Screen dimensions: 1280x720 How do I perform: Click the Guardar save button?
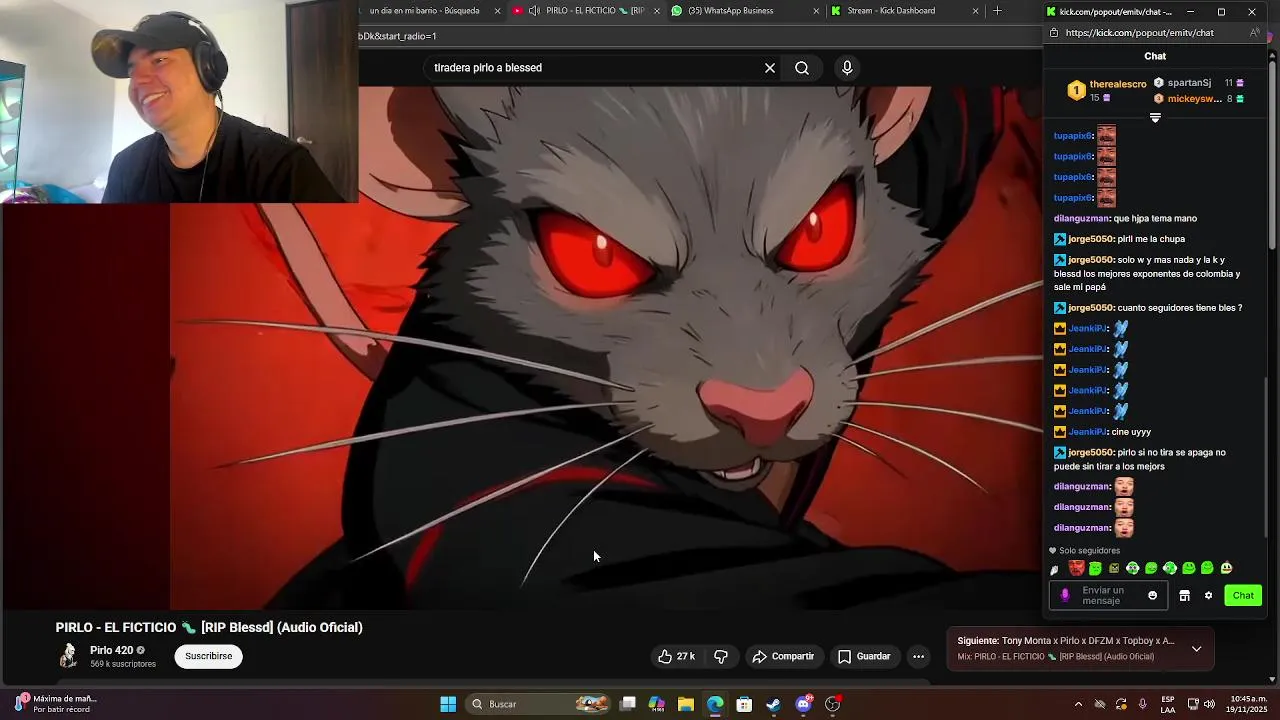click(x=864, y=656)
